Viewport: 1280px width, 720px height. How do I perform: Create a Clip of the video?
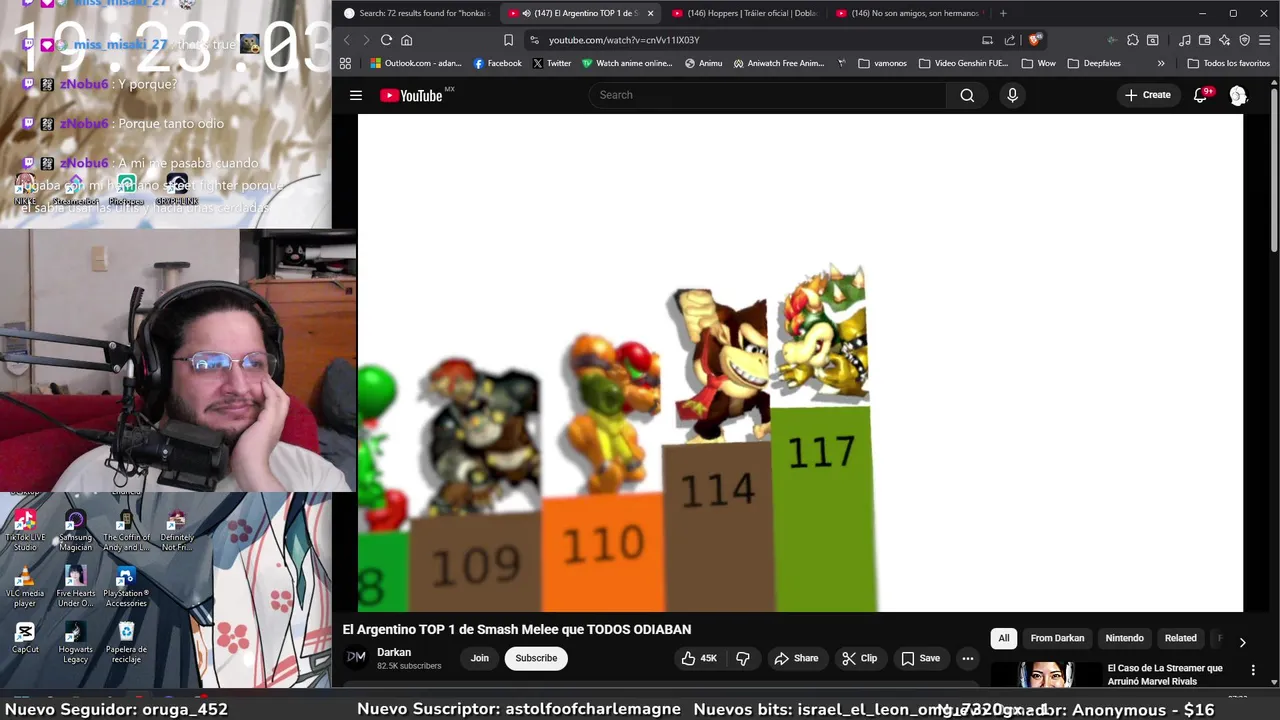[x=859, y=658]
